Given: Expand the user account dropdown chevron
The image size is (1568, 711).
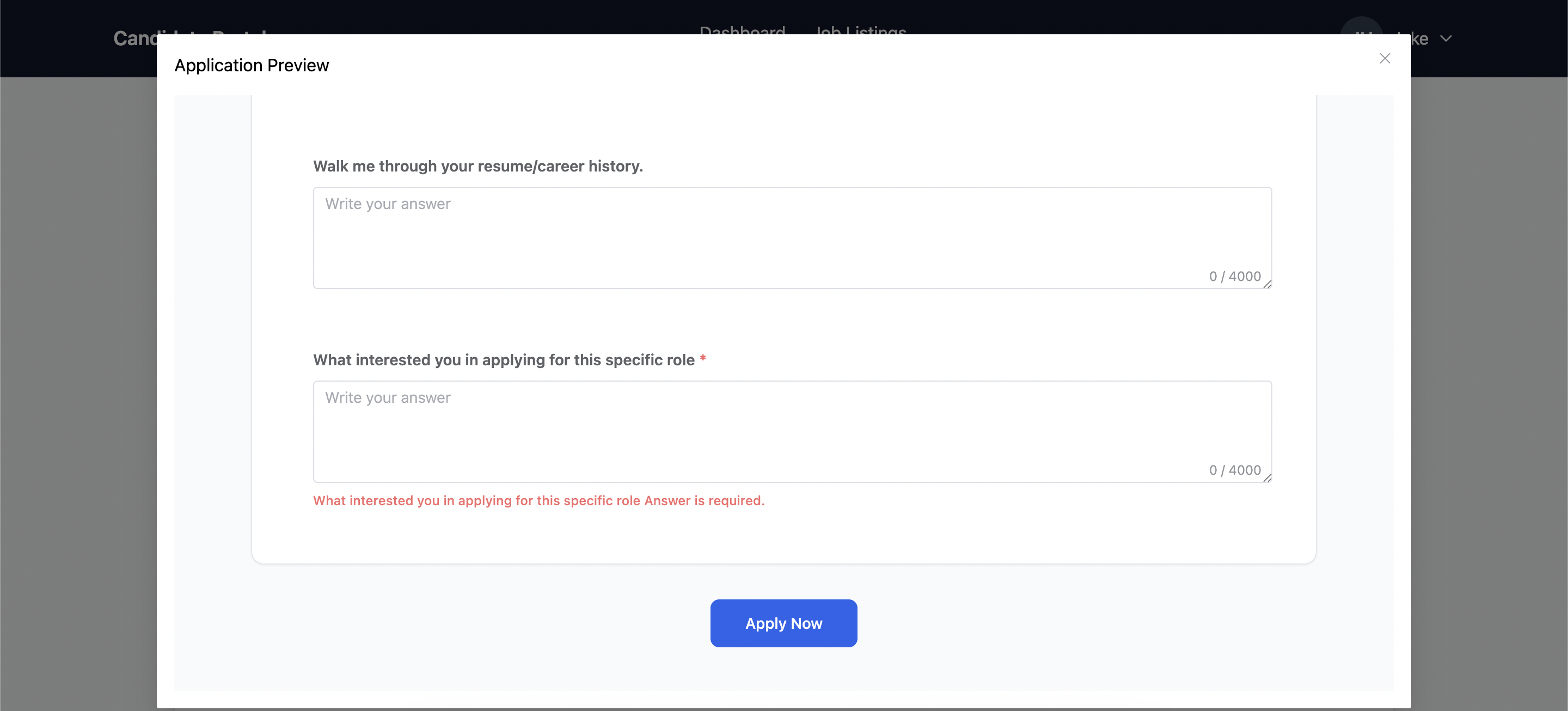Looking at the screenshot, I should pos(1445,39).
